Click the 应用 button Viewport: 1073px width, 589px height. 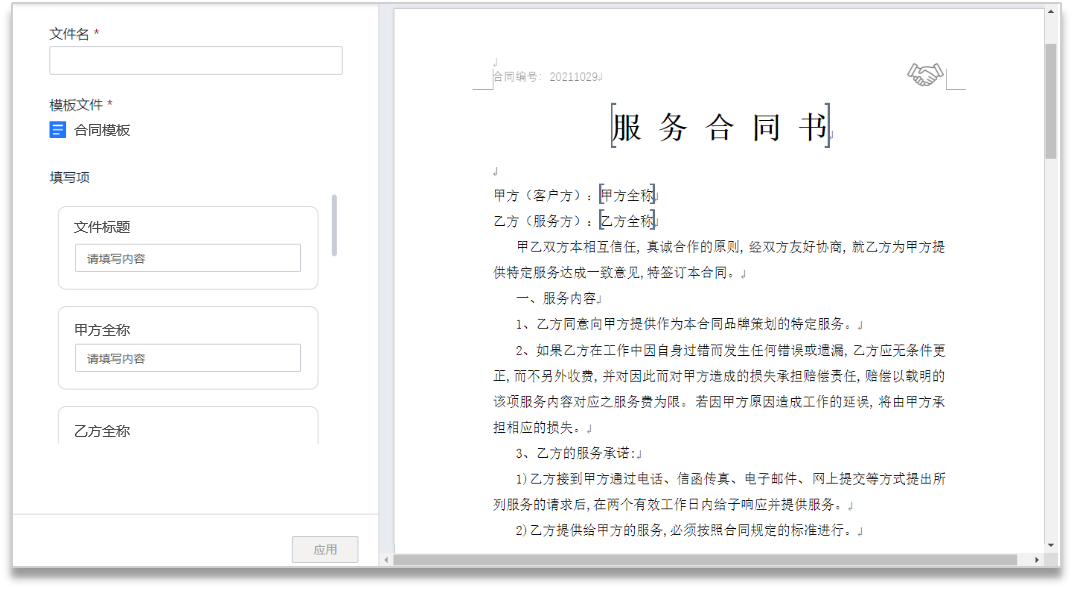click(x=325, y=549)
